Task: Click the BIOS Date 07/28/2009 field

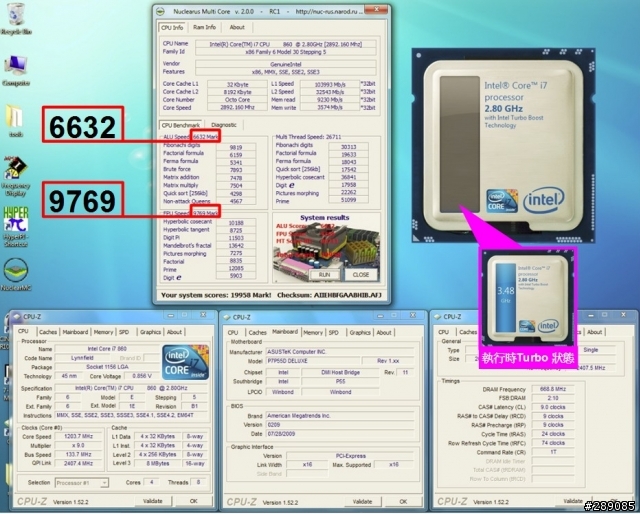Action: [340, 434]
